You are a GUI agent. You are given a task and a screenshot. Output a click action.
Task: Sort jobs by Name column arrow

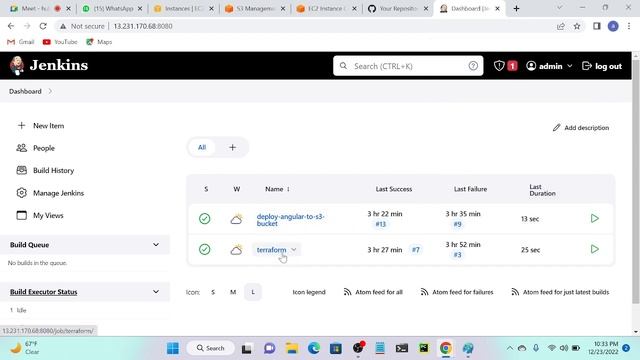[288, 189]
